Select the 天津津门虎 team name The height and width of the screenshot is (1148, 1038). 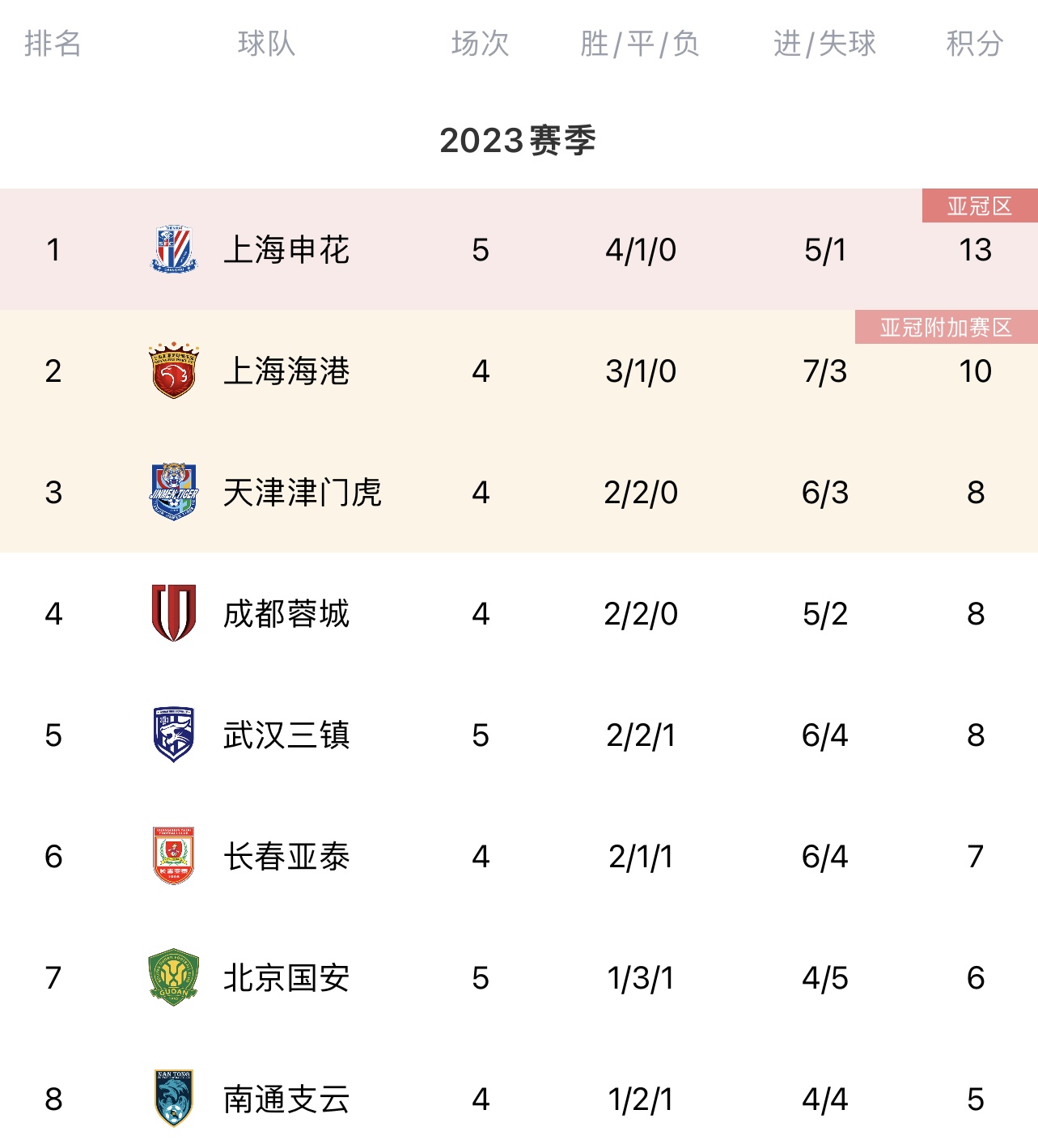[x=303, y=493]
